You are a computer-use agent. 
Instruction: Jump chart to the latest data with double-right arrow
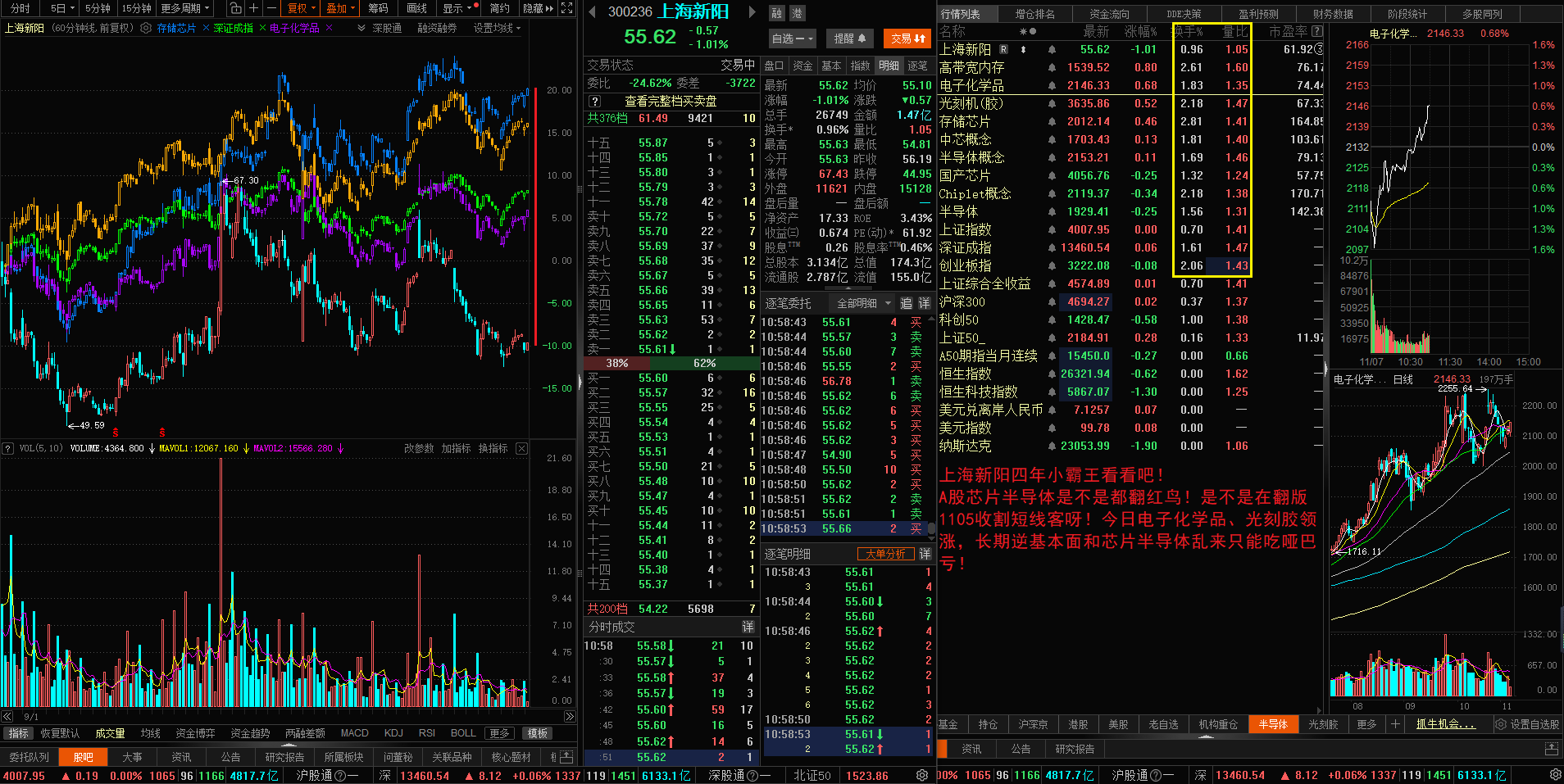tap(570, 716)
